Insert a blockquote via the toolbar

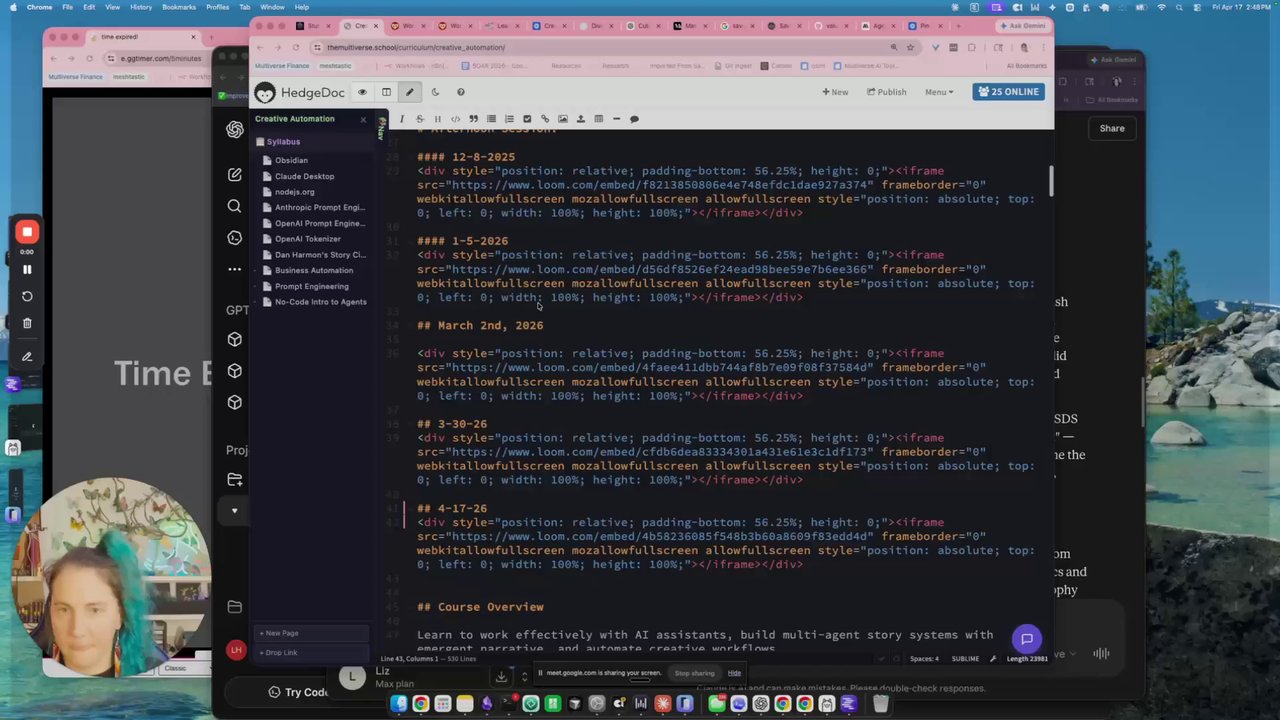[473, 119]
